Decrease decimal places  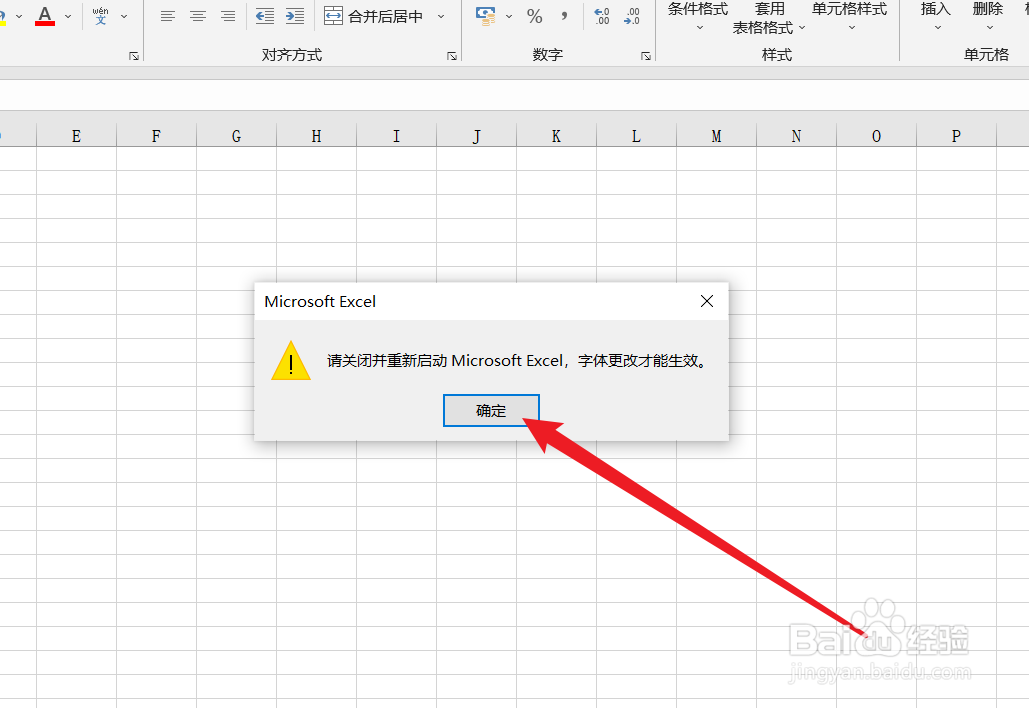point(632,16)
